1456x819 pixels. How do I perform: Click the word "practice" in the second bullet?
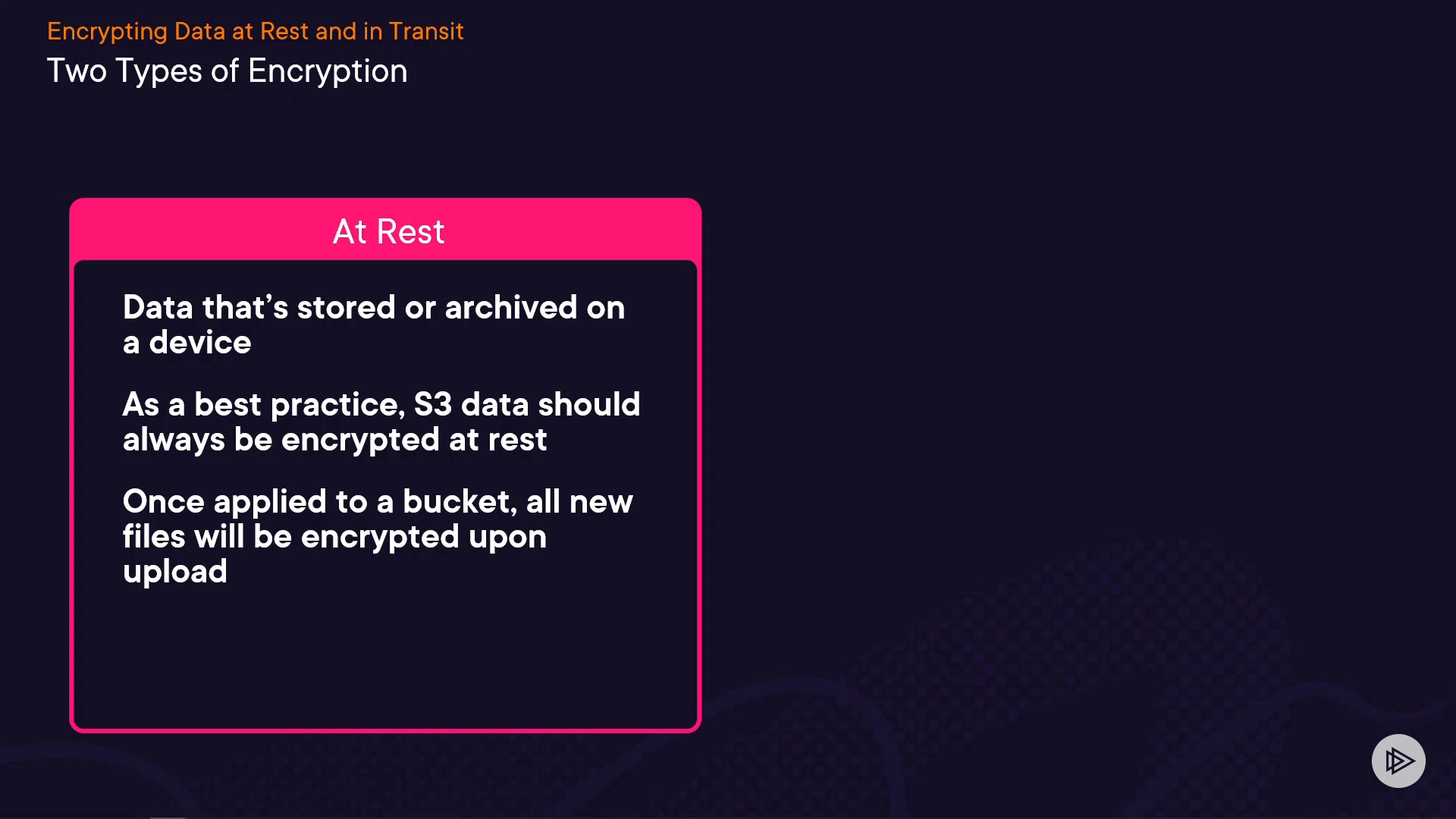(x=335, y=405)
